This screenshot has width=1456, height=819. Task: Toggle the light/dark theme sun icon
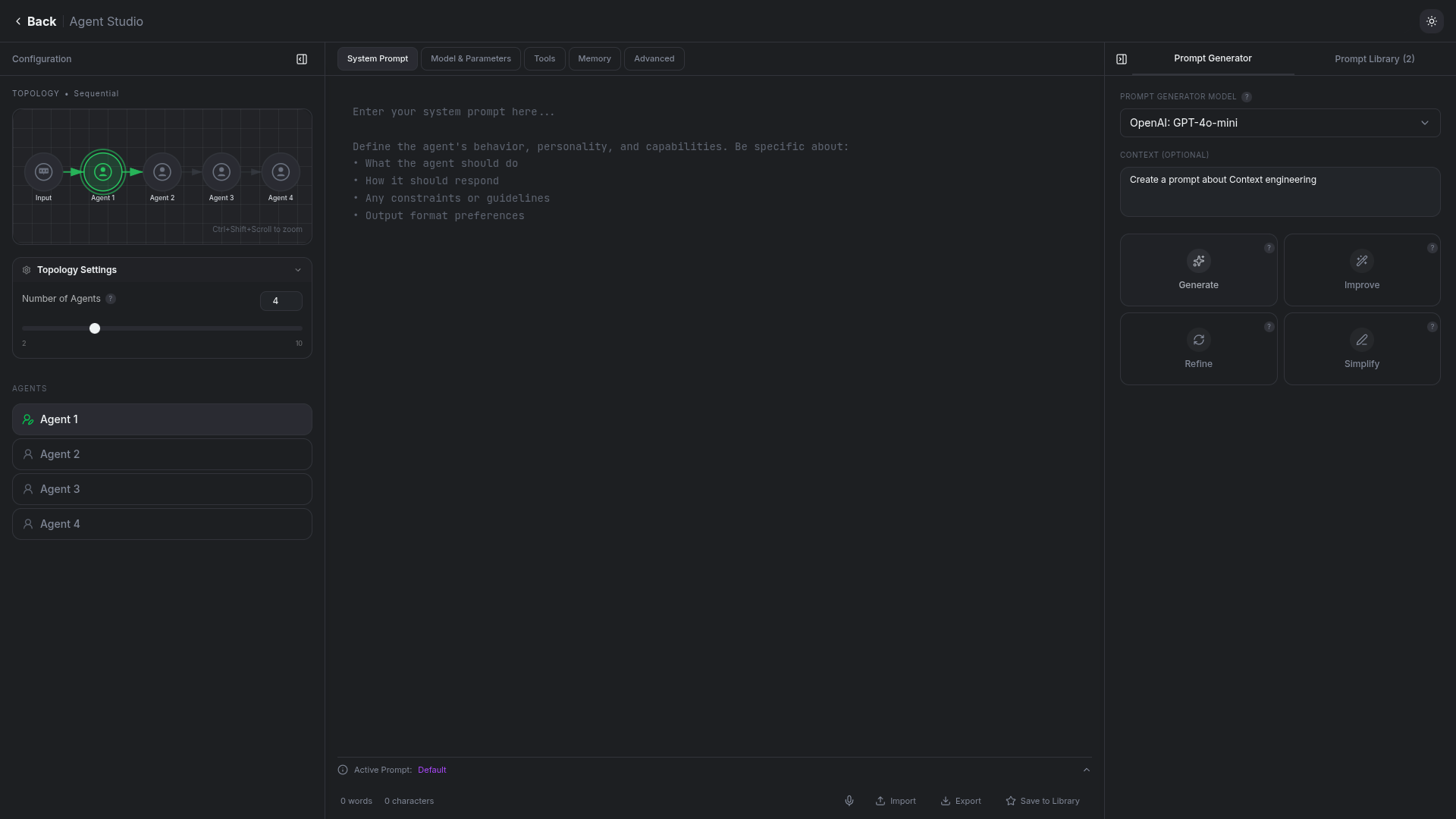[x=1431, y=21]
